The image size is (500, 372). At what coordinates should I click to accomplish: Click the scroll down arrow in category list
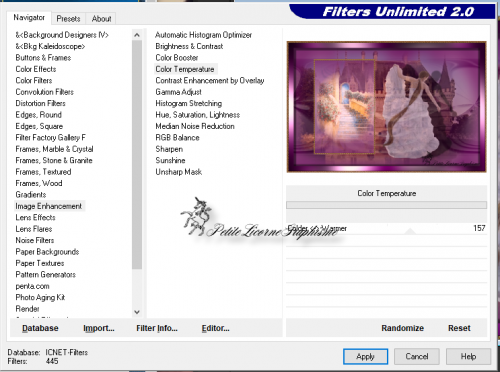coord(137,312)
